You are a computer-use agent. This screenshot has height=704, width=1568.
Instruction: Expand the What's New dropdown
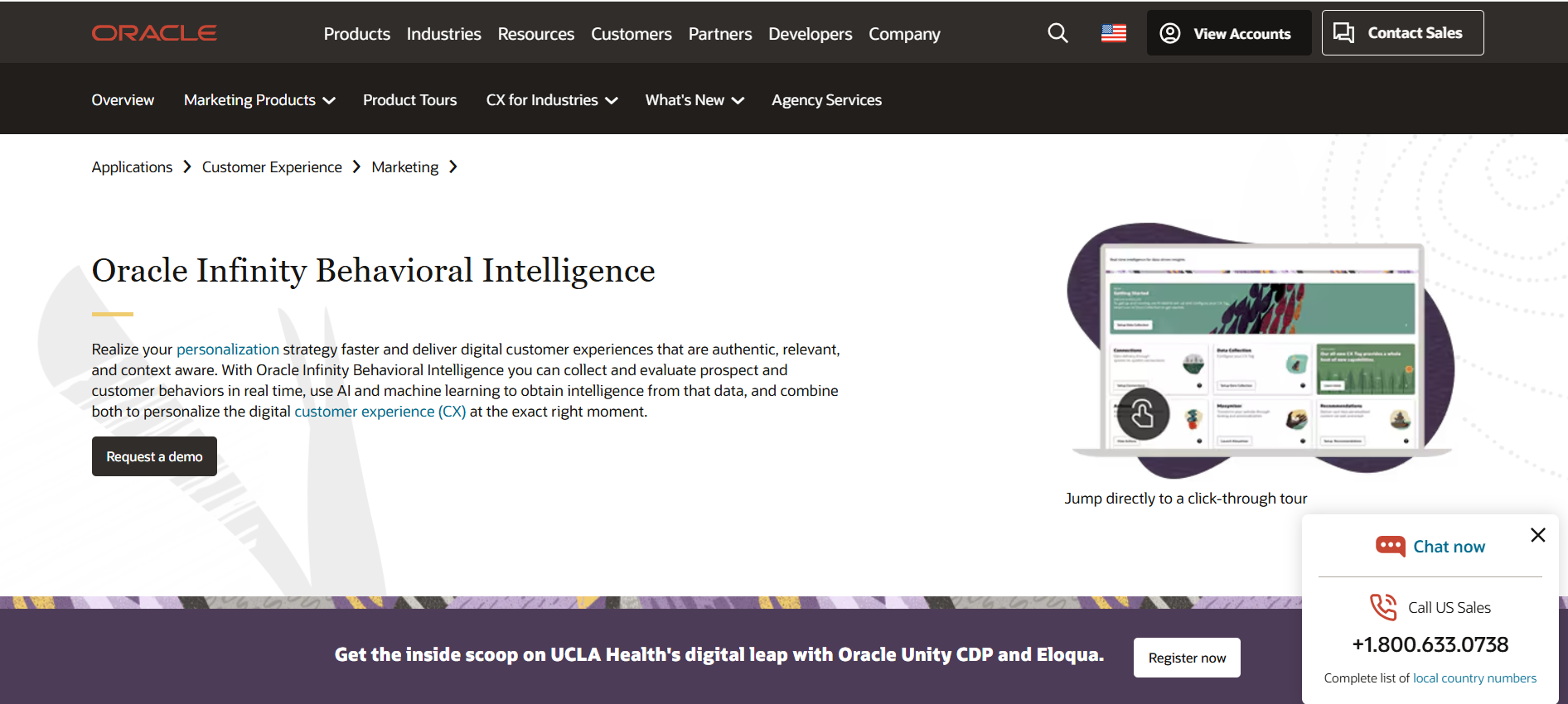(x=694, y=100)
